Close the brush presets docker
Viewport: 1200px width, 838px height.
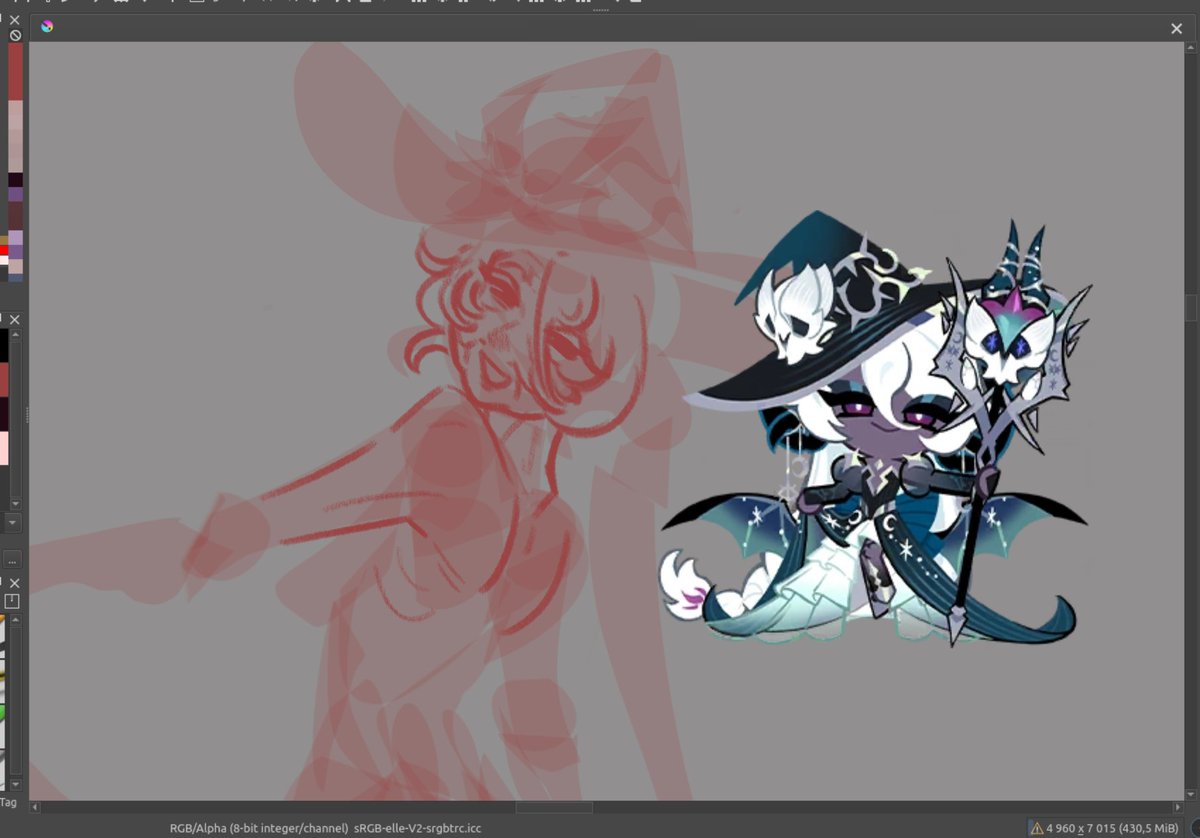coord(14,583)
